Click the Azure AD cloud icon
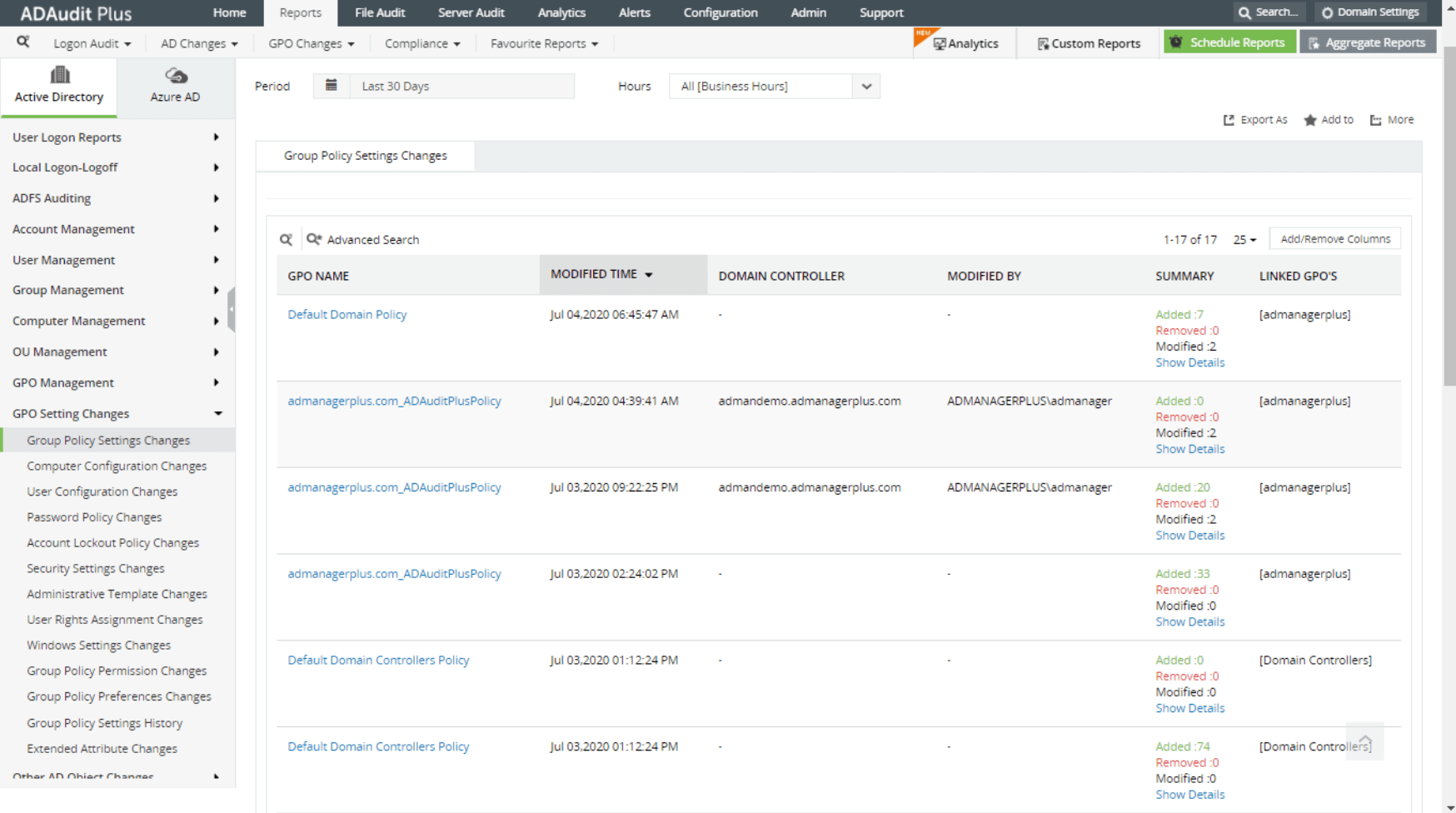This screenshot has width=1456, height=813. tap(176, 76)
